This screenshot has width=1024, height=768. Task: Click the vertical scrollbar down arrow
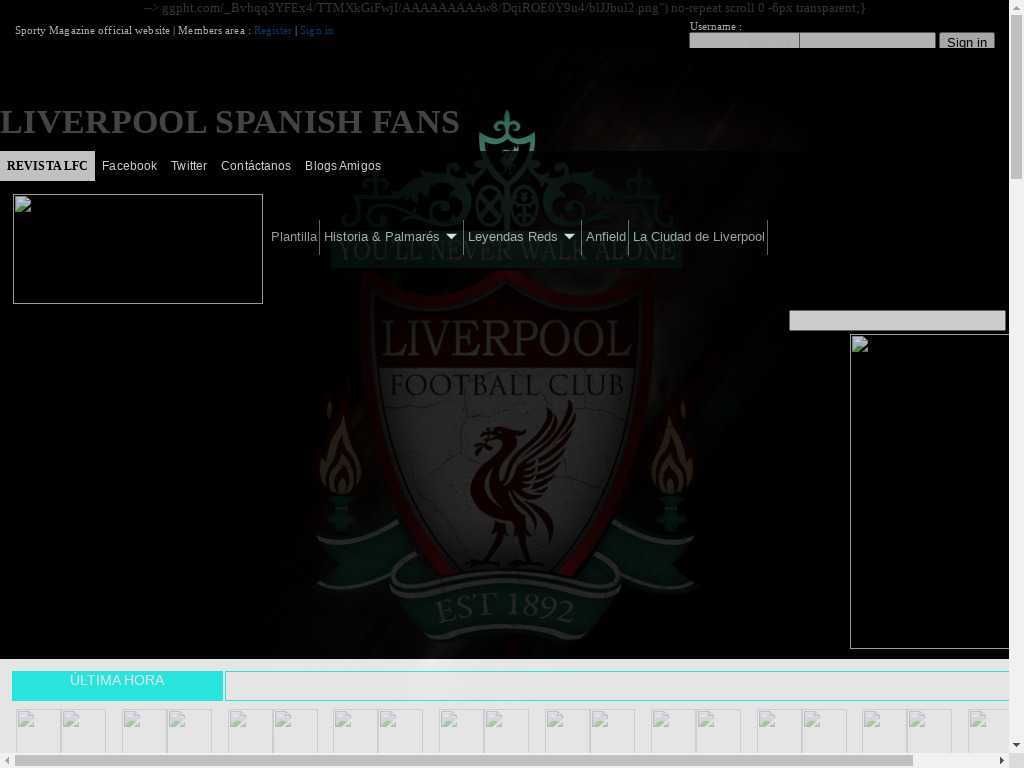pyautogui.click(x=1016, y=745)
